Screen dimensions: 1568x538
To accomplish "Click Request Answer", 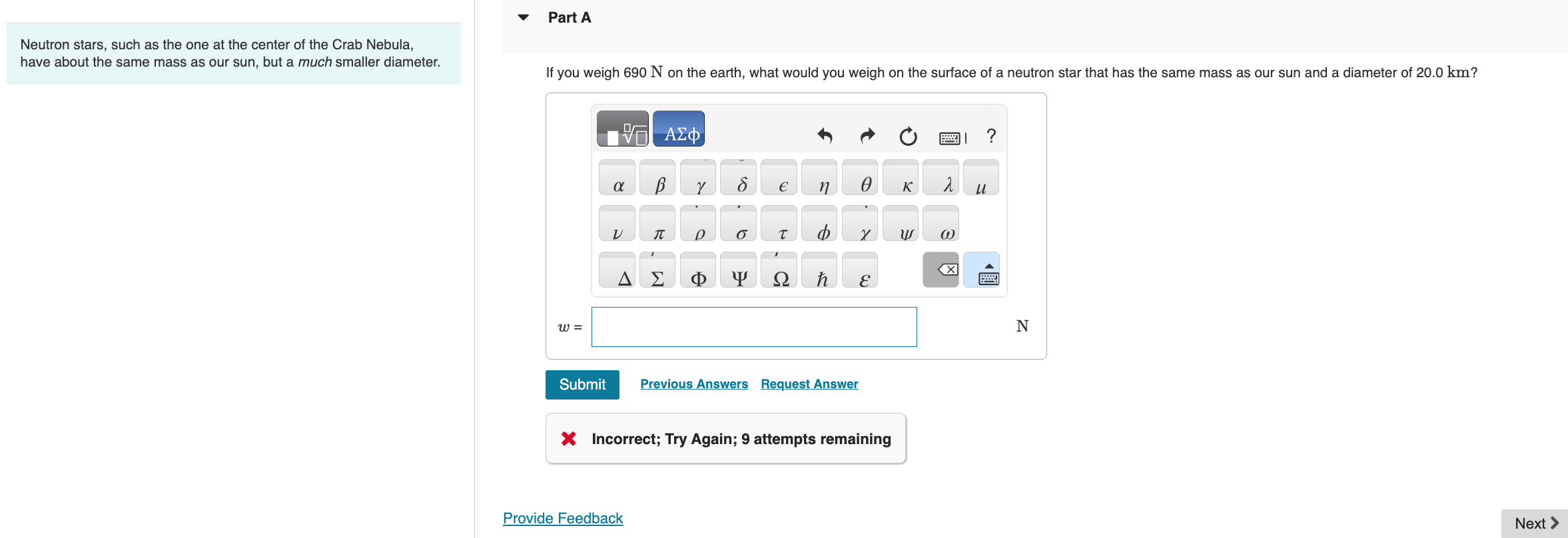I will pos(809,384).
